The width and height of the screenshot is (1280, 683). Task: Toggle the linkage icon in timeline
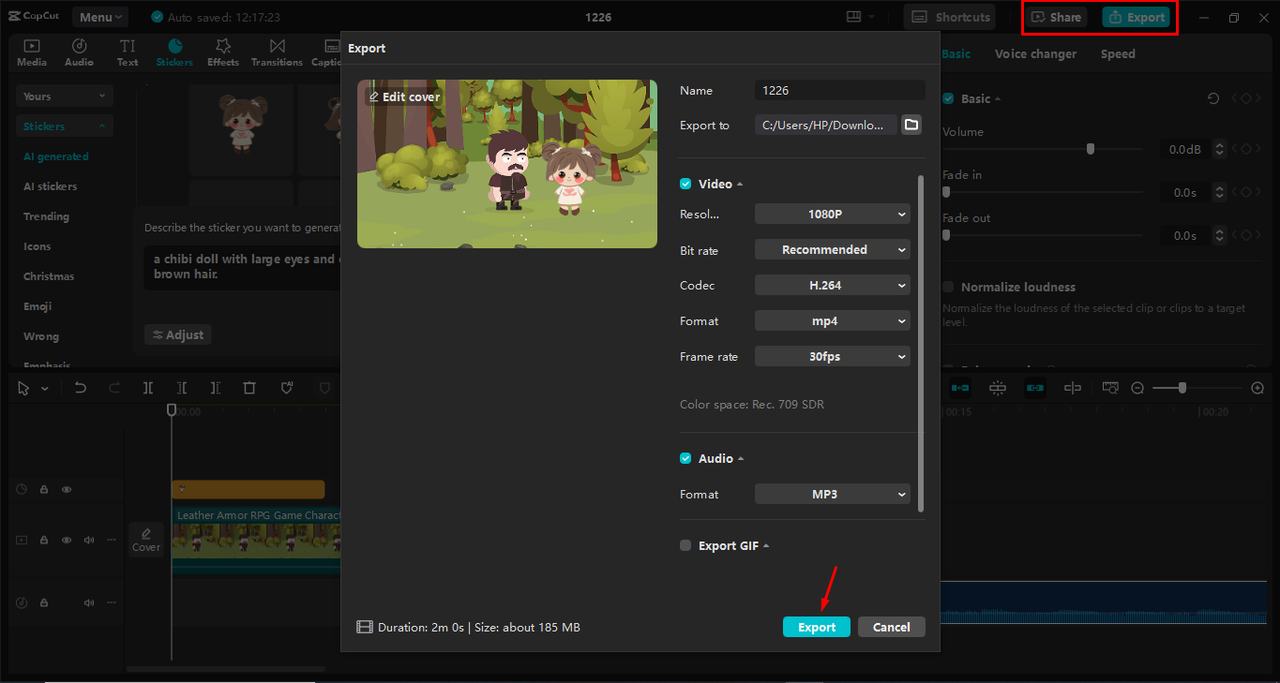(1035, 388)
